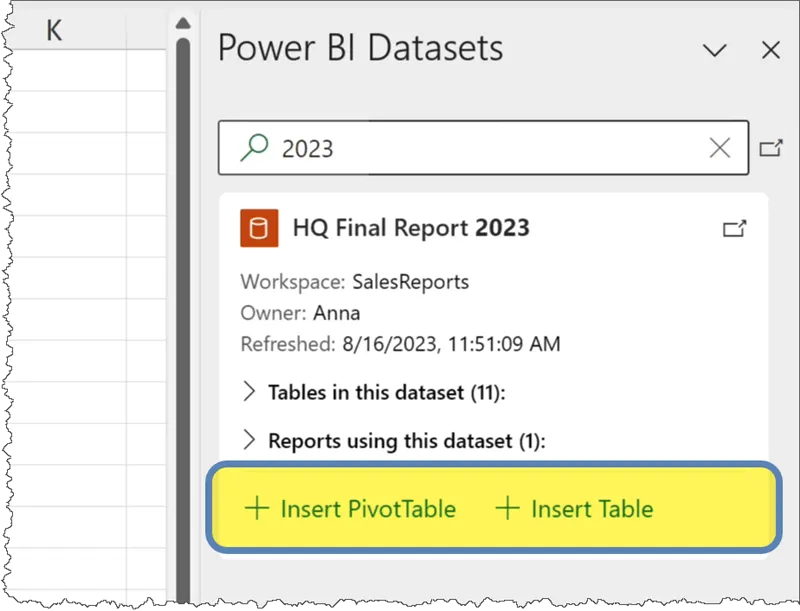Clear the 2023 search text with the X
The width and height of the screenshot is (800, 611).
coord(719,148)
